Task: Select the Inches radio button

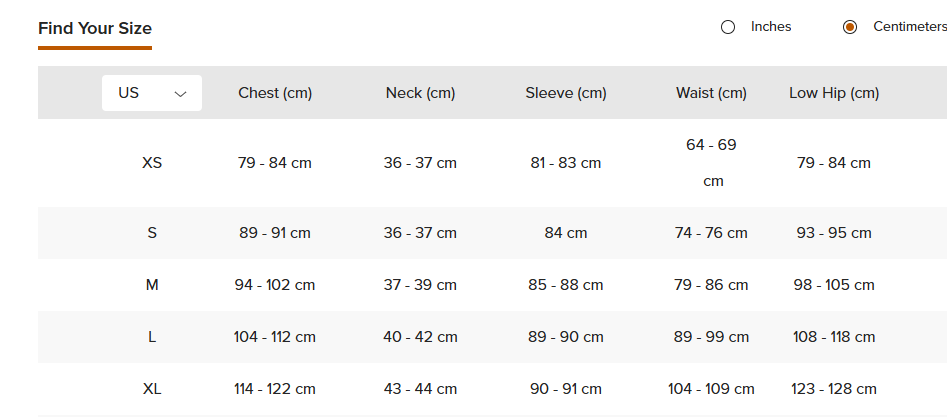Action: point(728,27)
